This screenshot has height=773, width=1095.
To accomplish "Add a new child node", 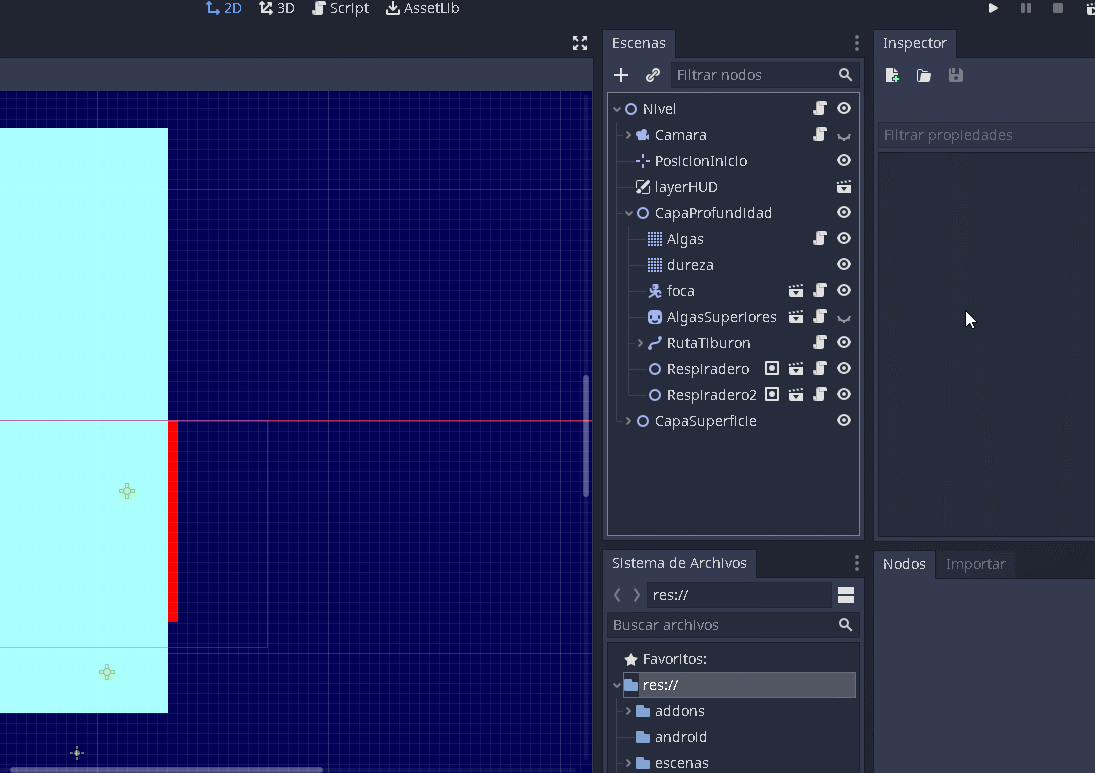I will coord(621,75).
